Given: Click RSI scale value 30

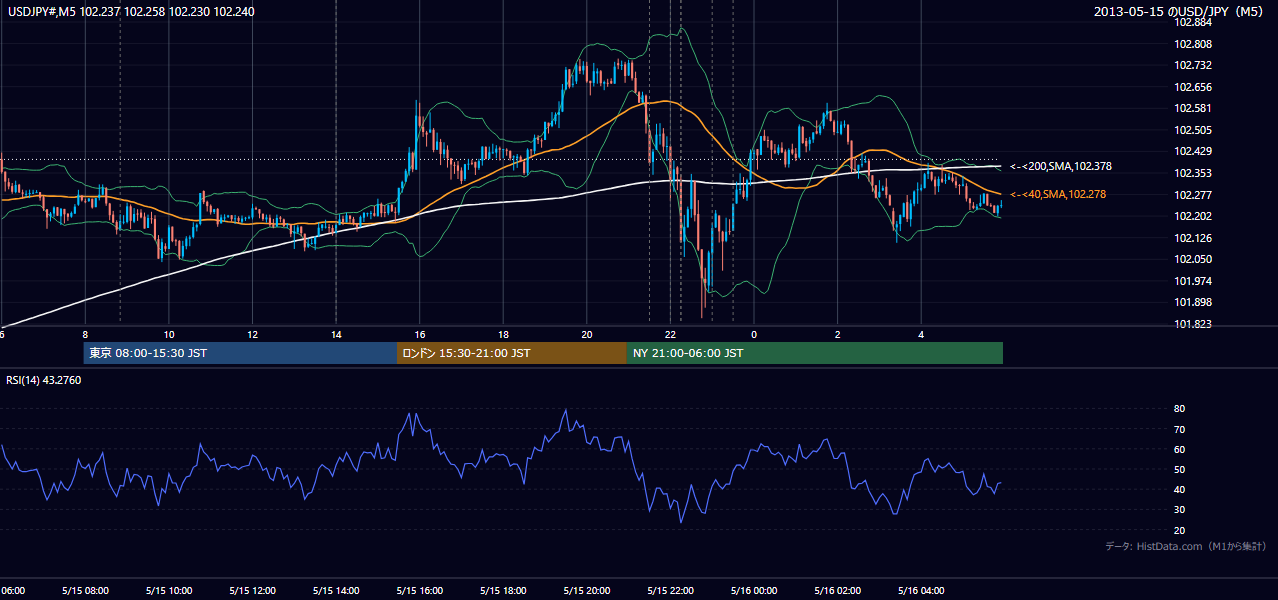Looking at the screenshot, I should (1180, 510).
